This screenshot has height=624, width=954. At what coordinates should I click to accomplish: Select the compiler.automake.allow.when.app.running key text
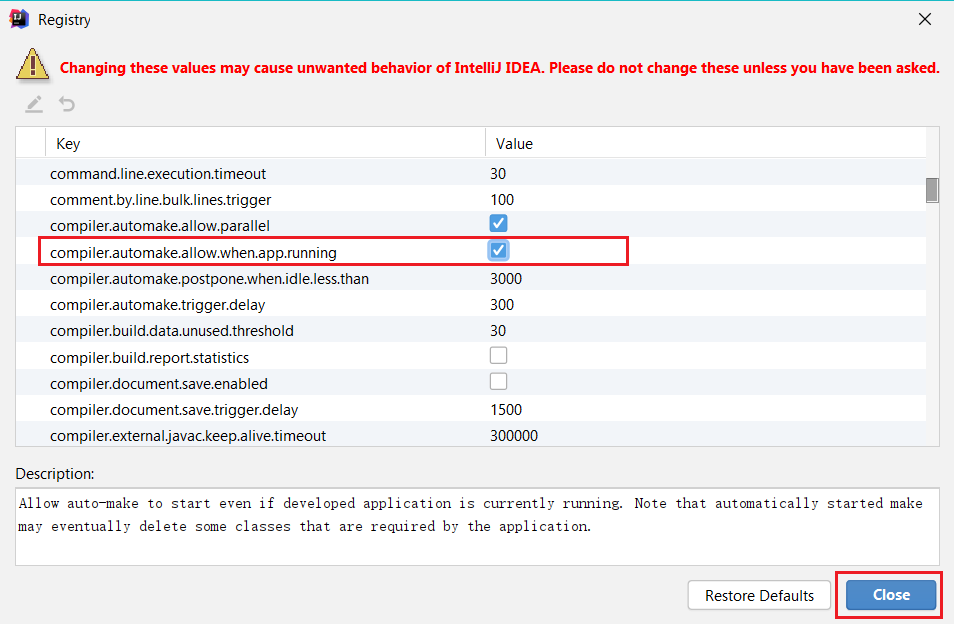pyautogui.click(x=193, y=253)
